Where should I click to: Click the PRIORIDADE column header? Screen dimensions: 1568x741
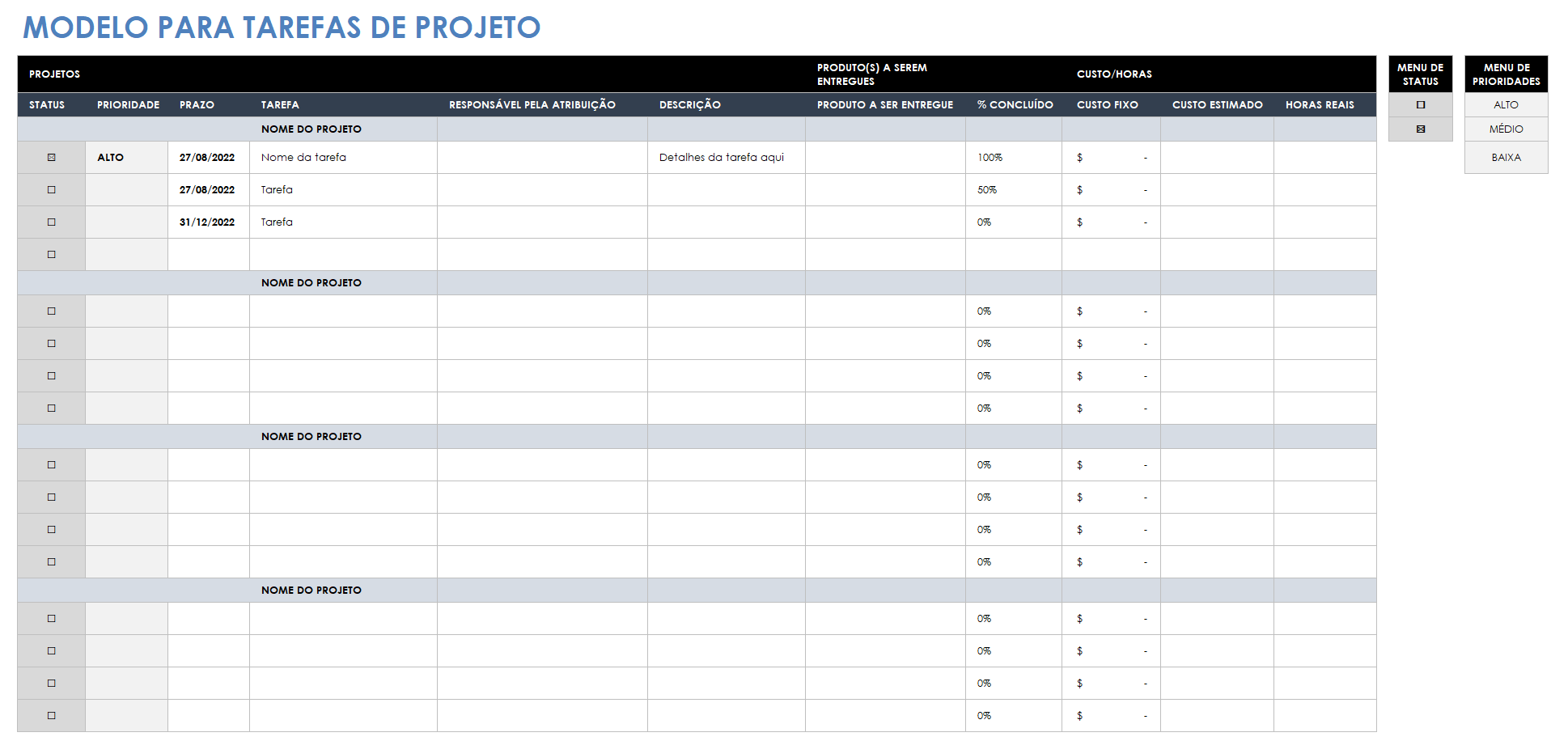click(x=128, y=105)
